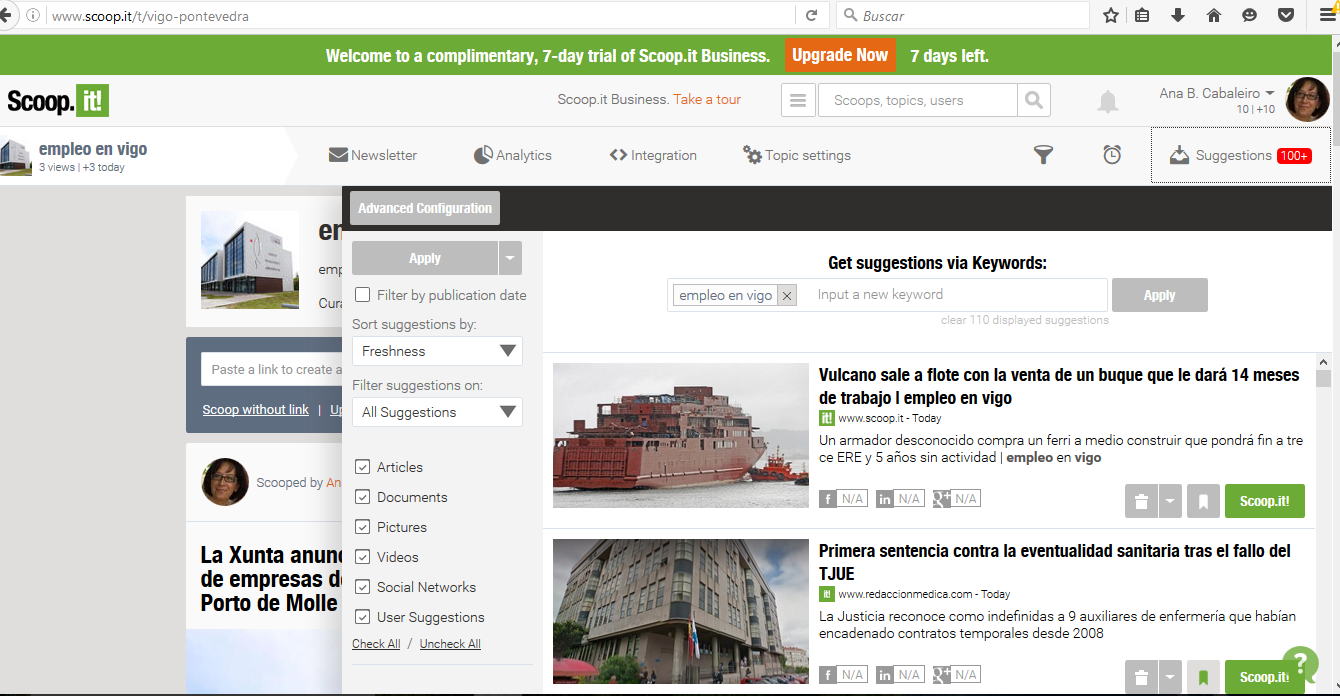
Task: Open the Suggestions inbox icon
Action: coord(1180,155)
